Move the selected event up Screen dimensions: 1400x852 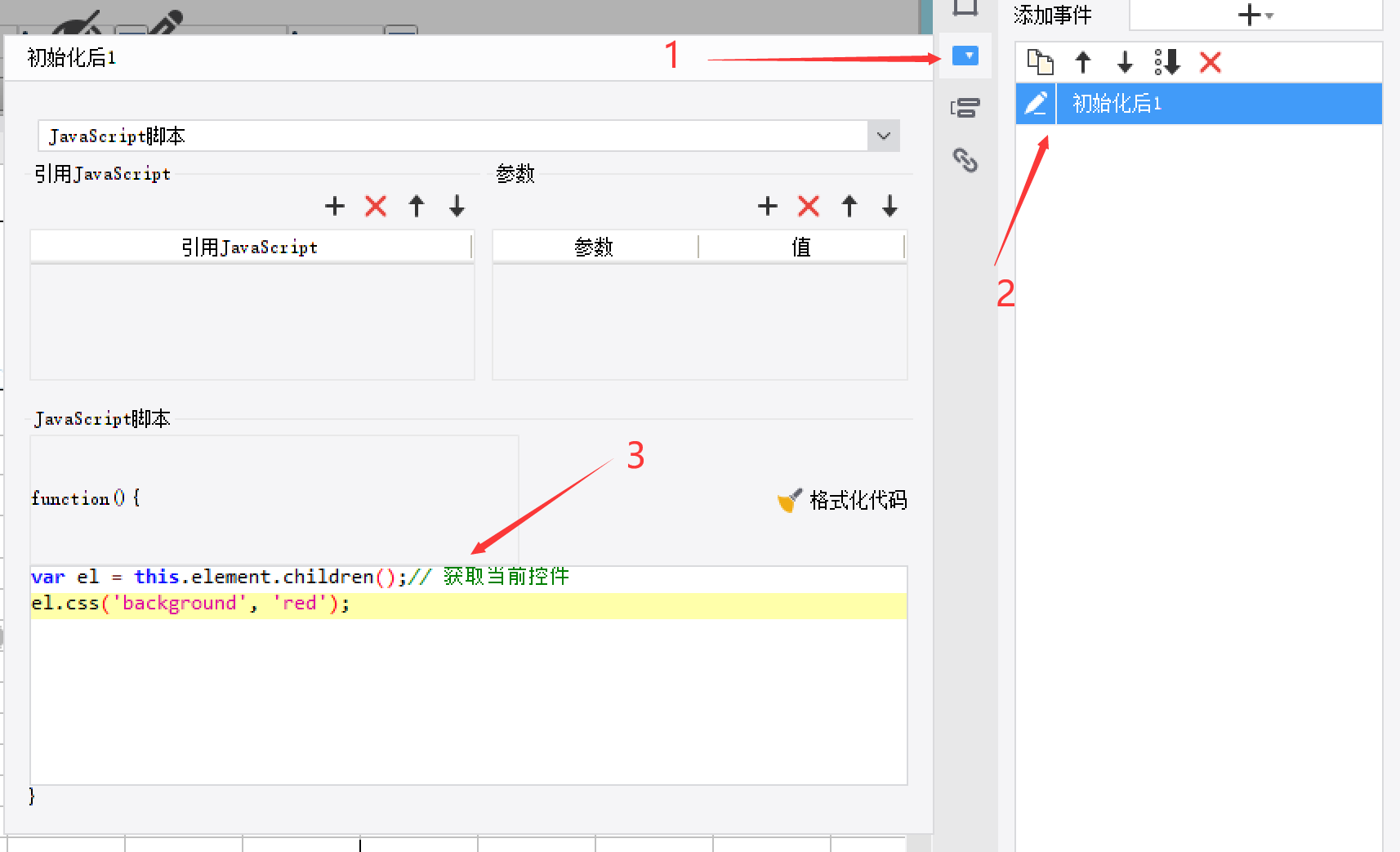(x=1083, y=62)
